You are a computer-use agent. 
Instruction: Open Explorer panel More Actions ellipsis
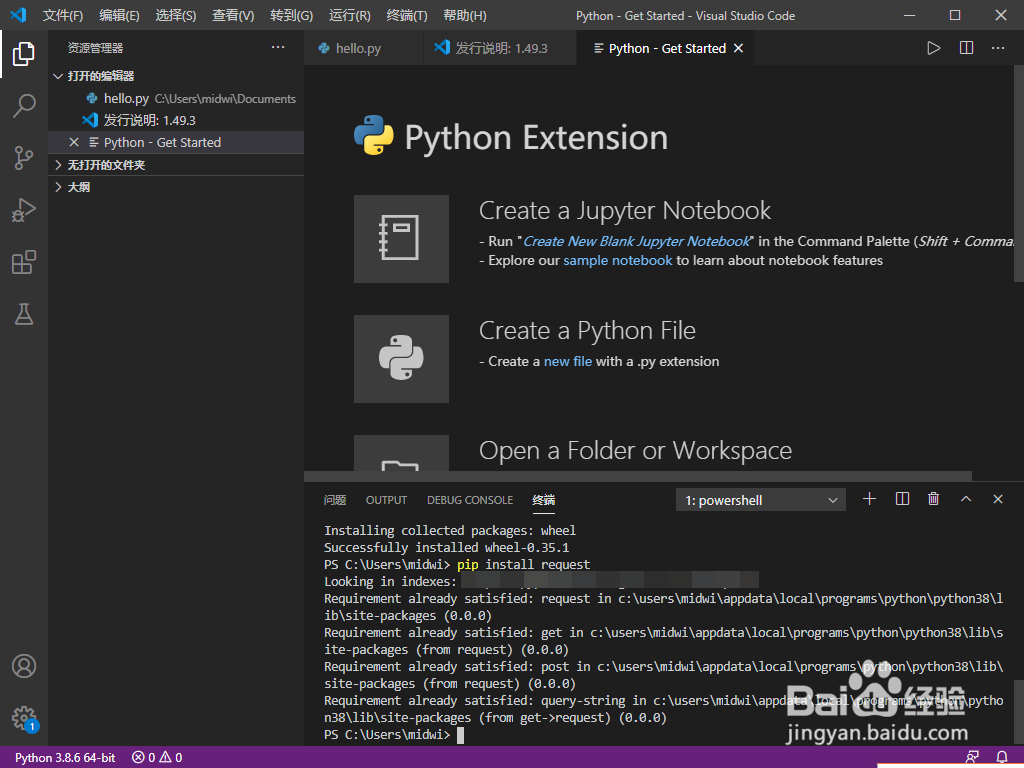(278, 47)
